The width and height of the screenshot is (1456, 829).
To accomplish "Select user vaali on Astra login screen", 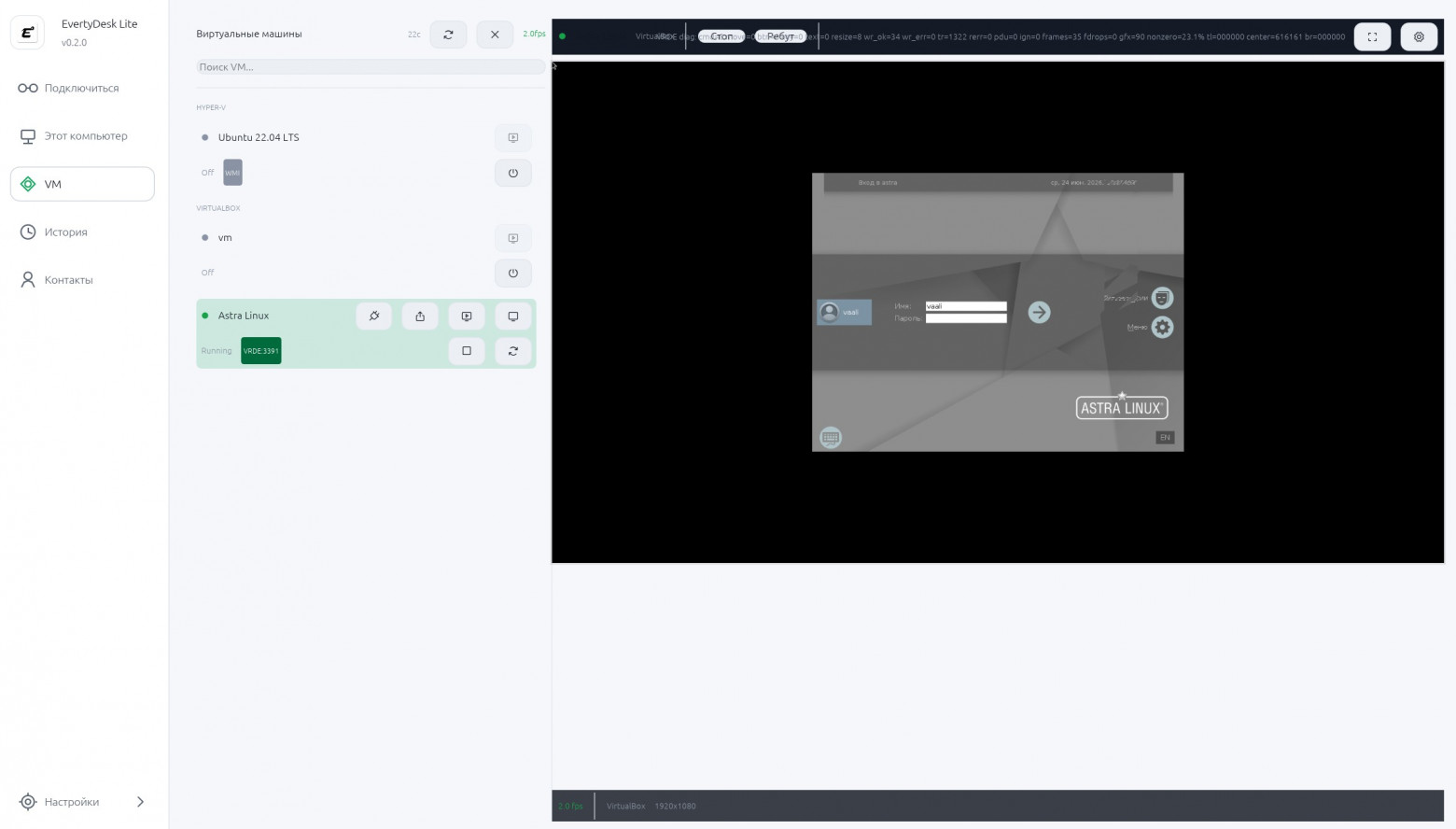I will pyautogui.click(x=844, y=312).
